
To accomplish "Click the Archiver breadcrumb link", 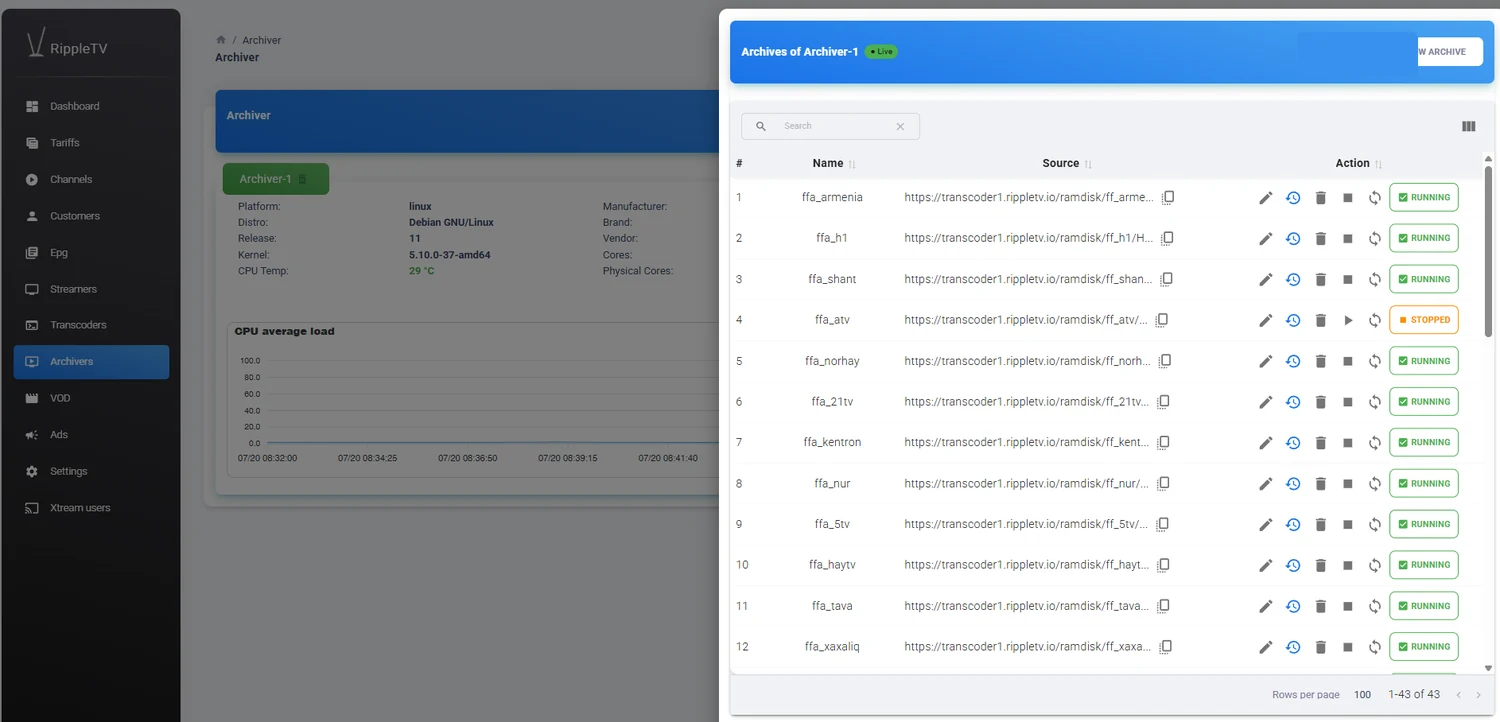I will [x=262, y=40].
